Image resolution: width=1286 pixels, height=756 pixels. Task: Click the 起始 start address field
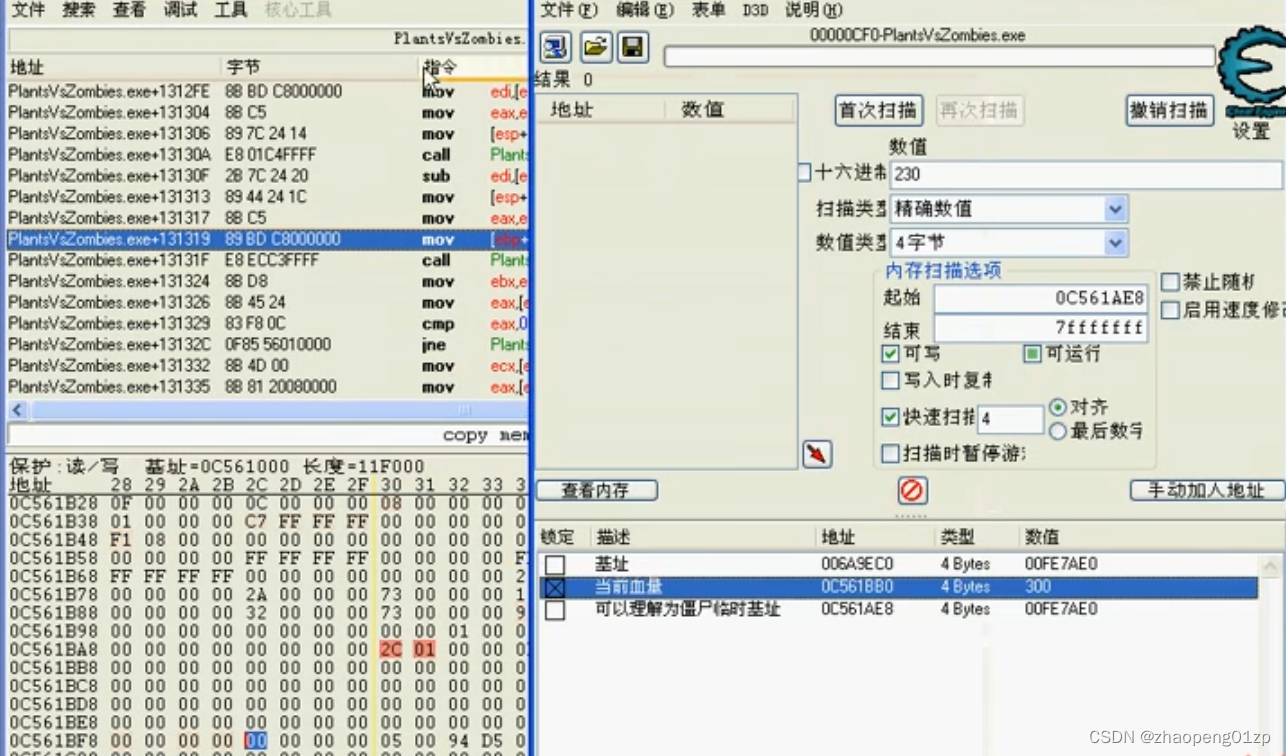(x=1040, y=298)
